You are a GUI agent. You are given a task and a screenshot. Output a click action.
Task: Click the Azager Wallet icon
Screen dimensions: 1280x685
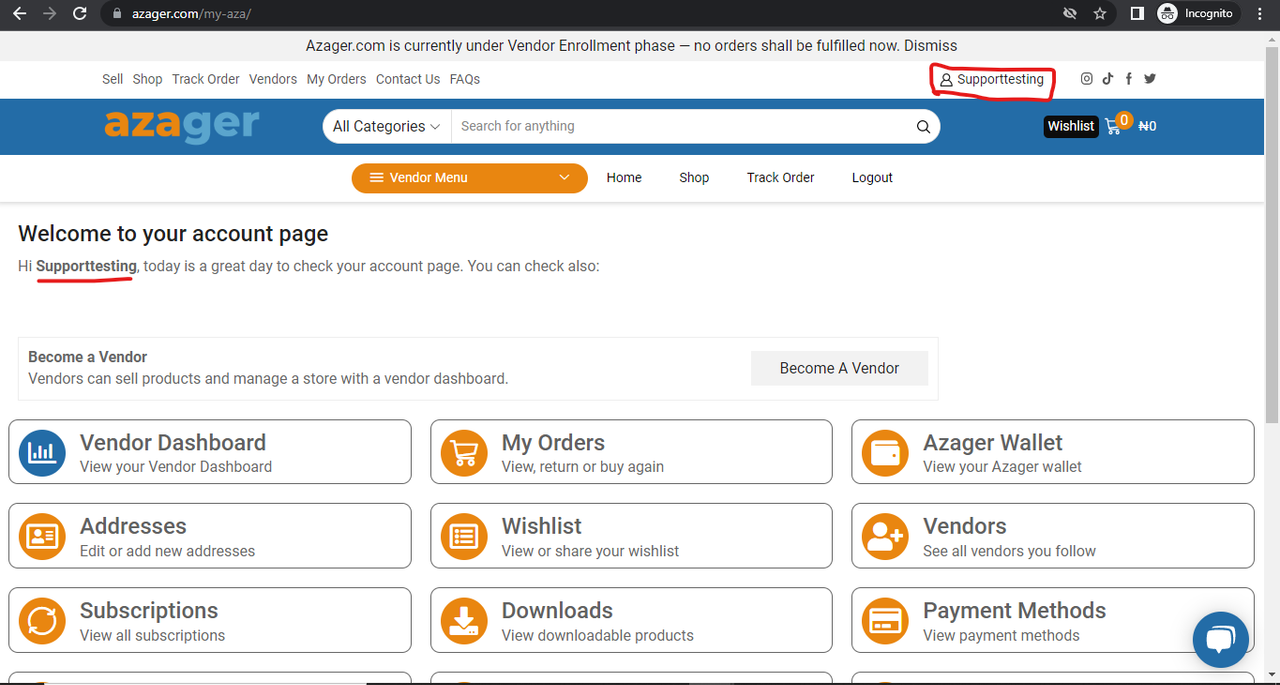coord(886,452)
